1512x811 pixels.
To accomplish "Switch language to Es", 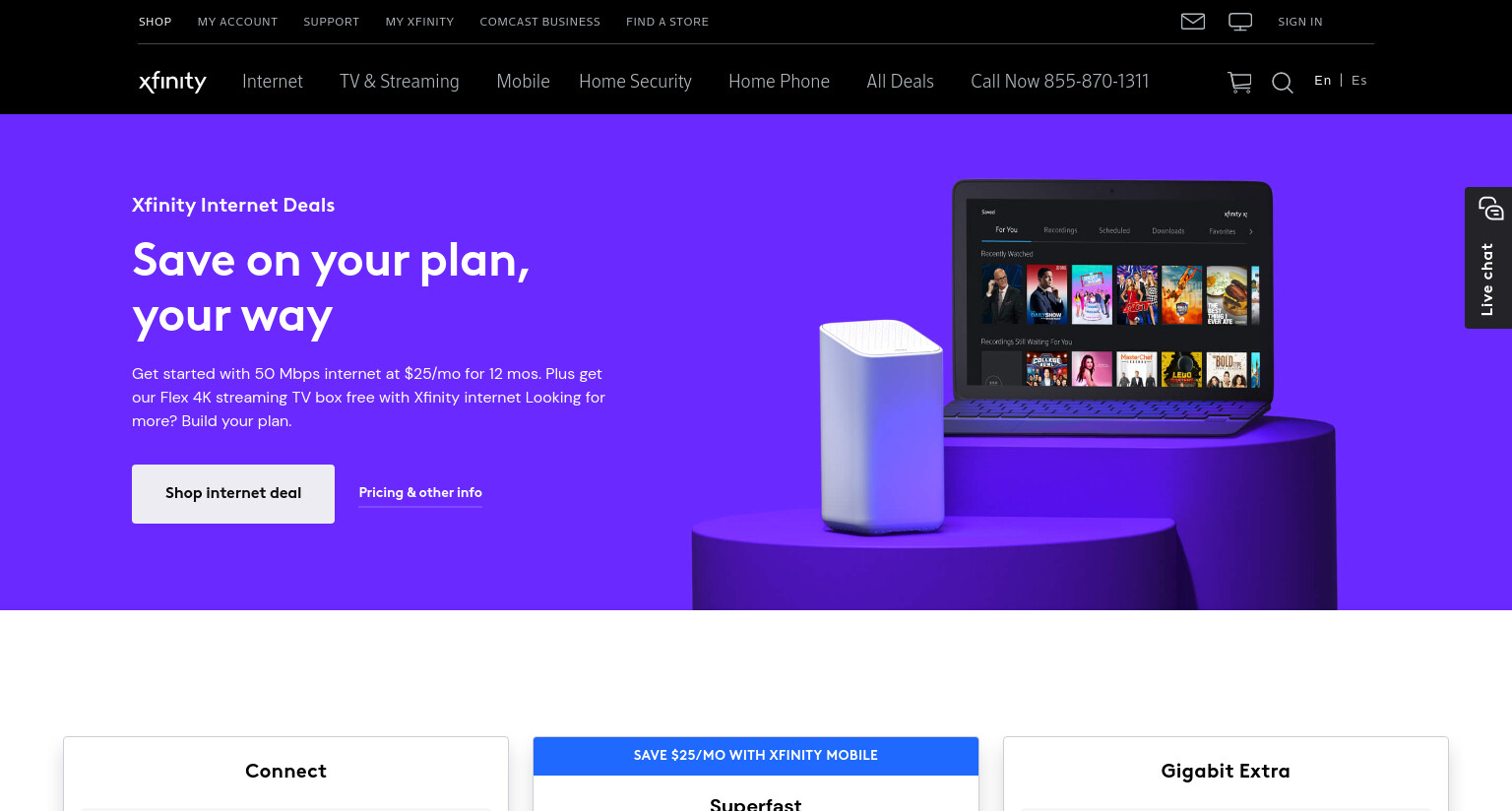I will 1359,81.
